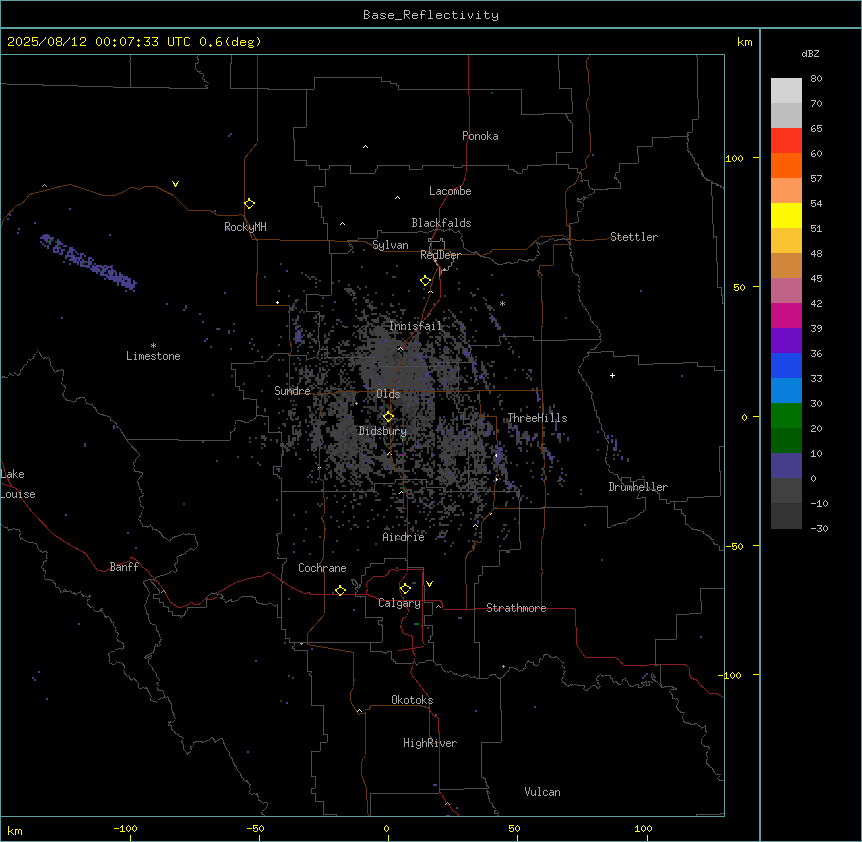The image size is (862, 842).
Task: Click the Olds map label
Action: [x=388, y=394]
